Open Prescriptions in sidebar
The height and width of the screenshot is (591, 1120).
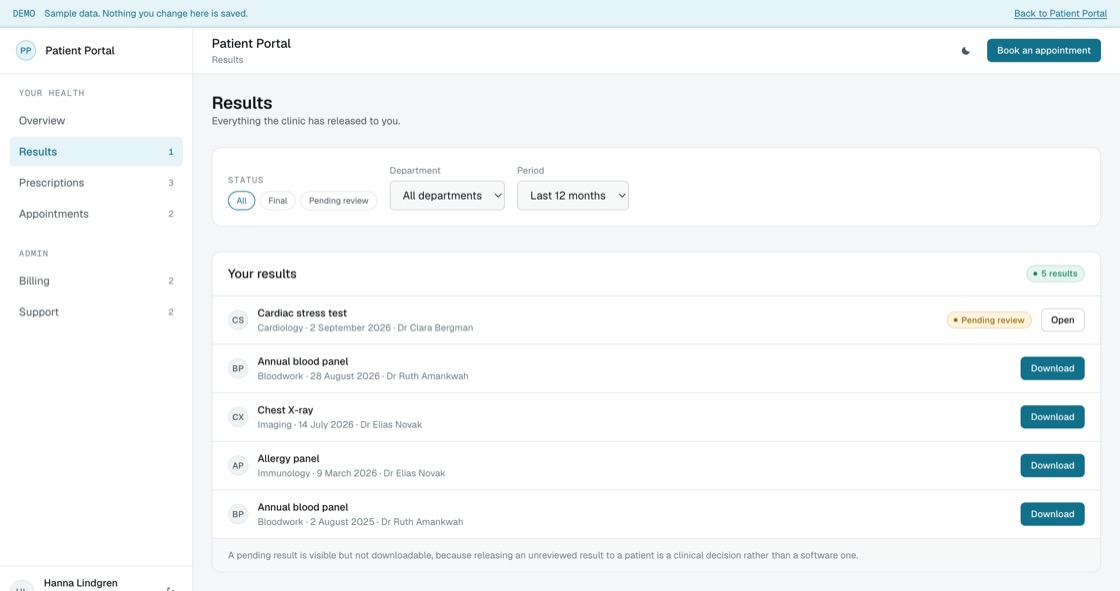tap(96, 183)
